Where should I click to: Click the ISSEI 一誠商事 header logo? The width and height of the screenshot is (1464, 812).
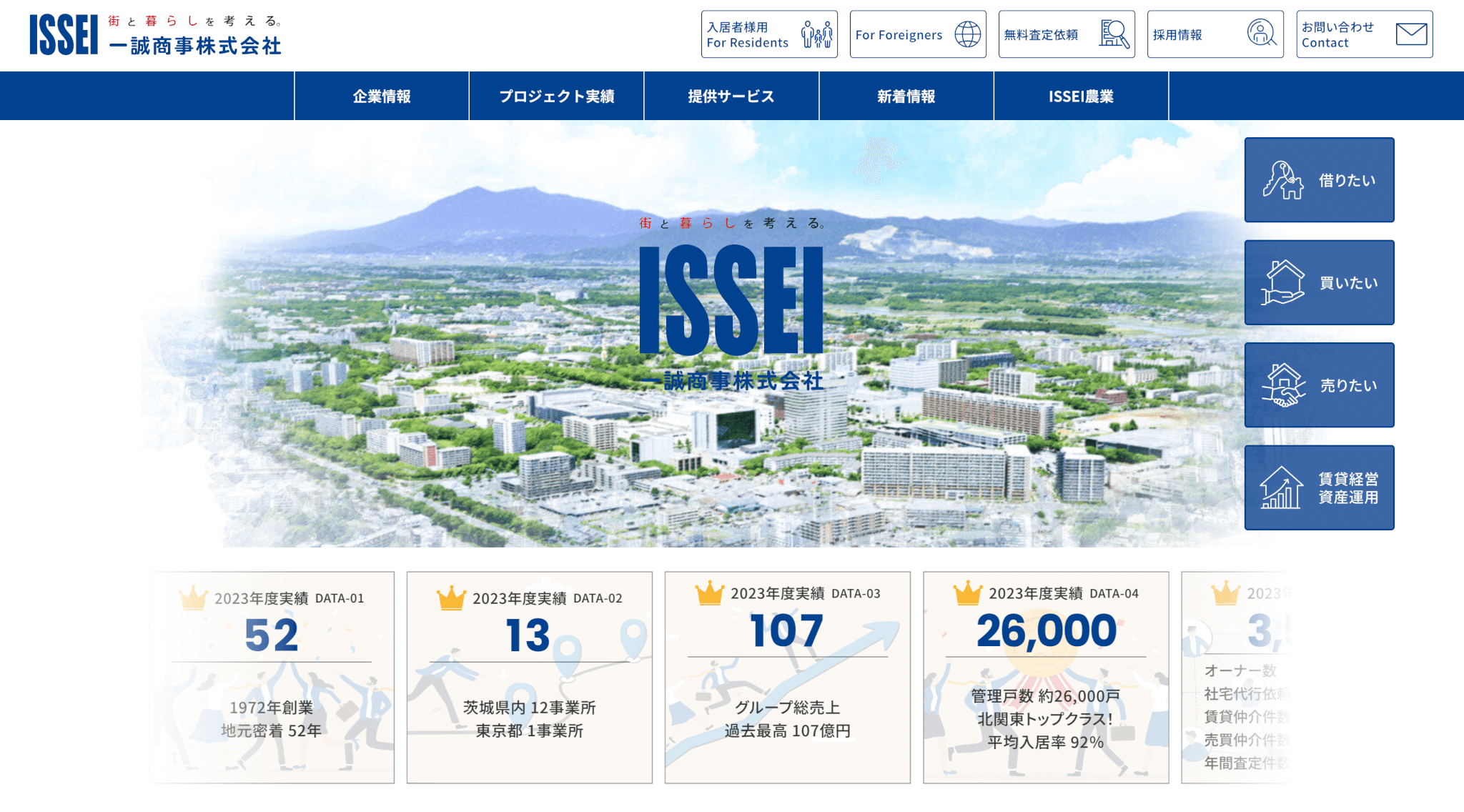point(155,35)
